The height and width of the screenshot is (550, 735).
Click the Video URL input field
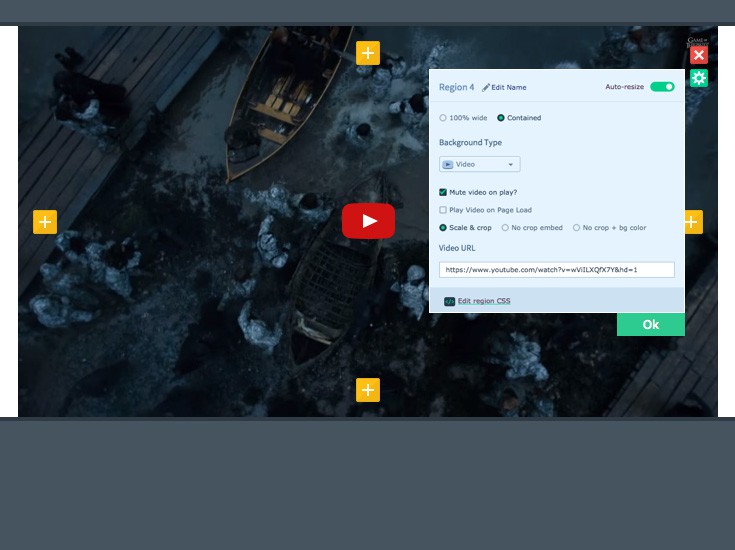[x=557, y=270]
